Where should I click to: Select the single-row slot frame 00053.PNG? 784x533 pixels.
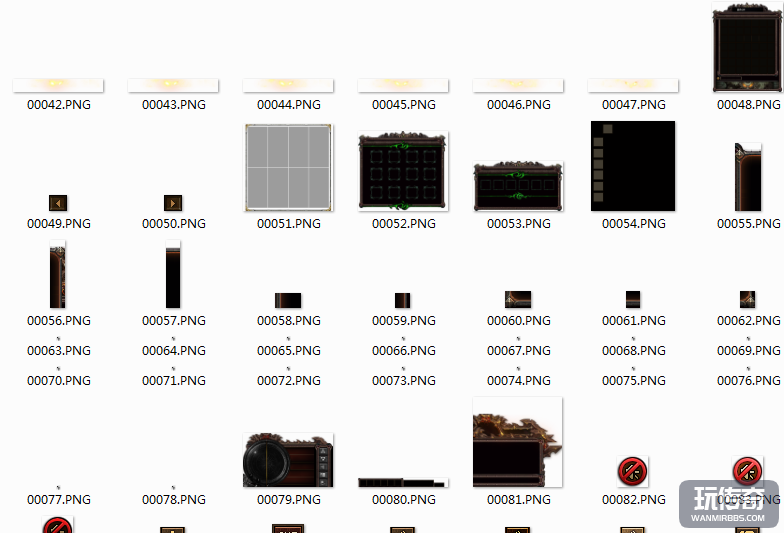coord(518,186)
